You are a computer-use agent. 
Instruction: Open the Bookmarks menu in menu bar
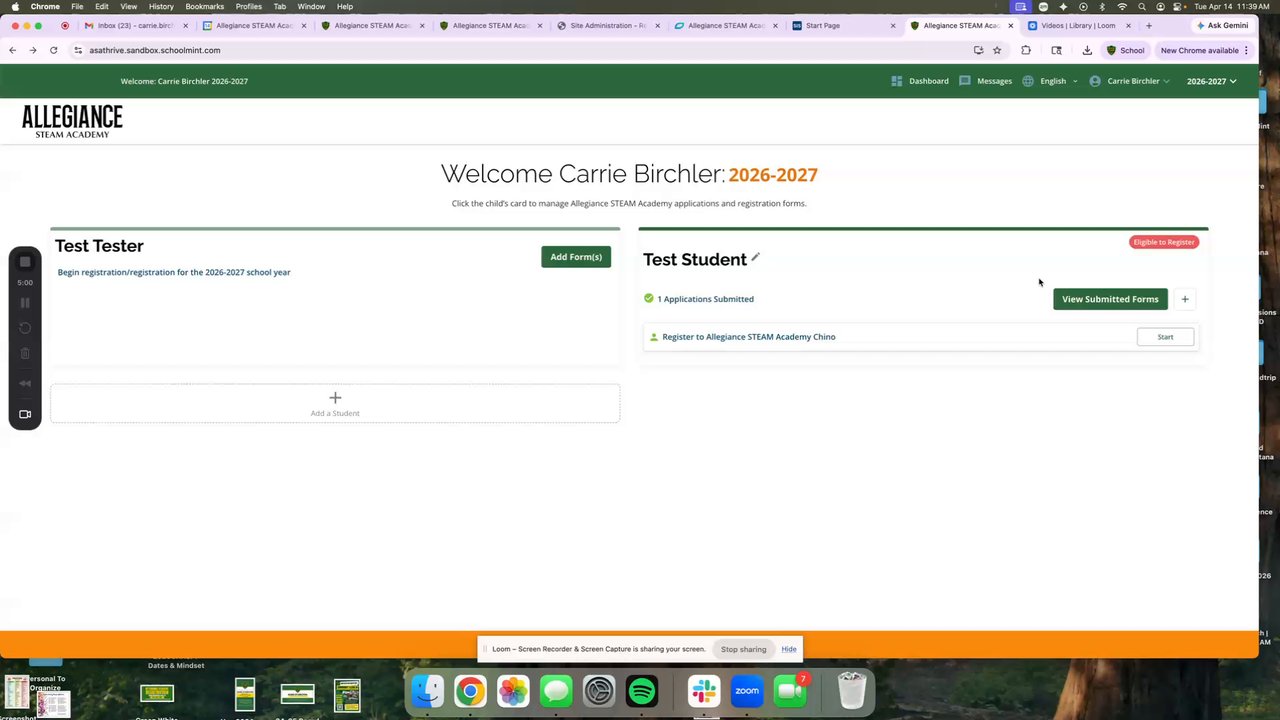click(x=204, y=7)
